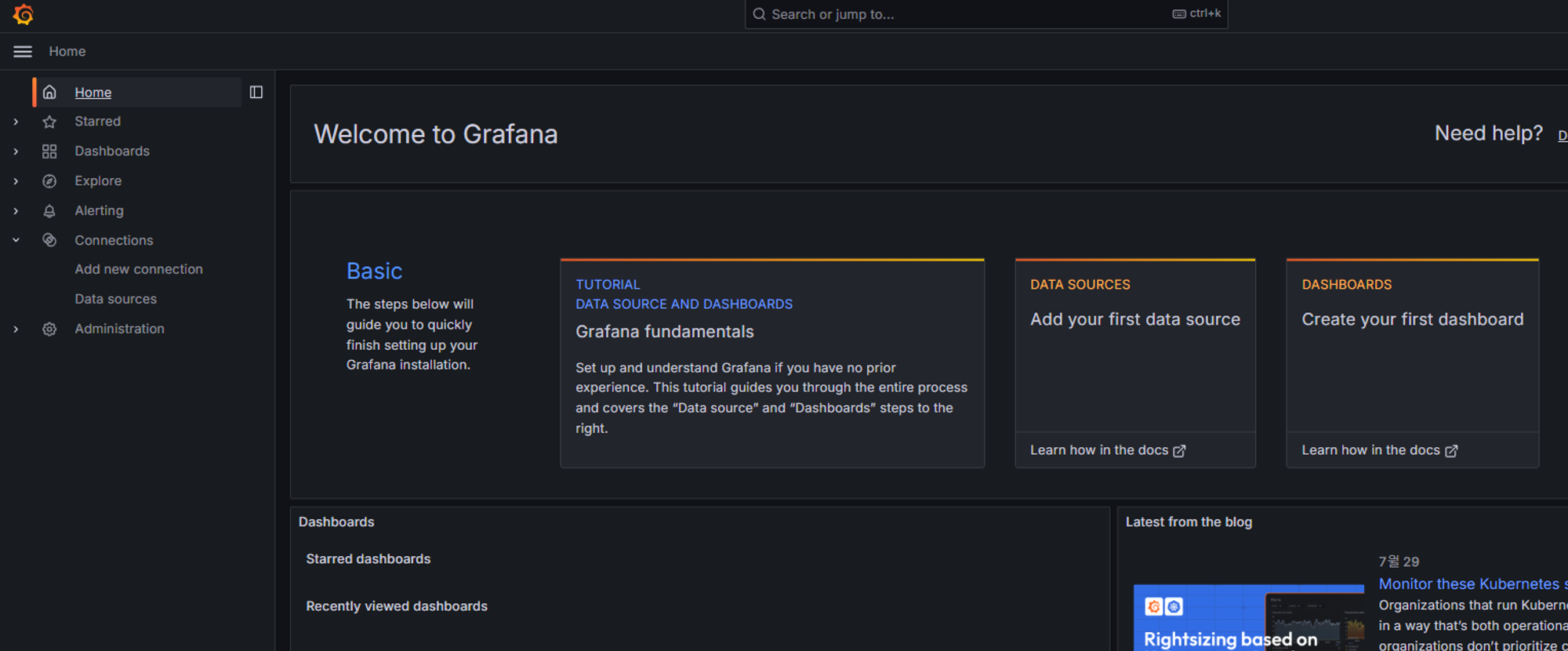
Task: Click the Explore compass icon
Action: (49, 181)
